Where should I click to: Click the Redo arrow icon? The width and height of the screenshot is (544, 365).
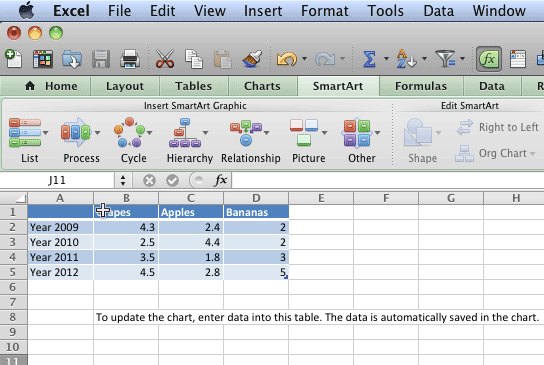coord(325,59)
